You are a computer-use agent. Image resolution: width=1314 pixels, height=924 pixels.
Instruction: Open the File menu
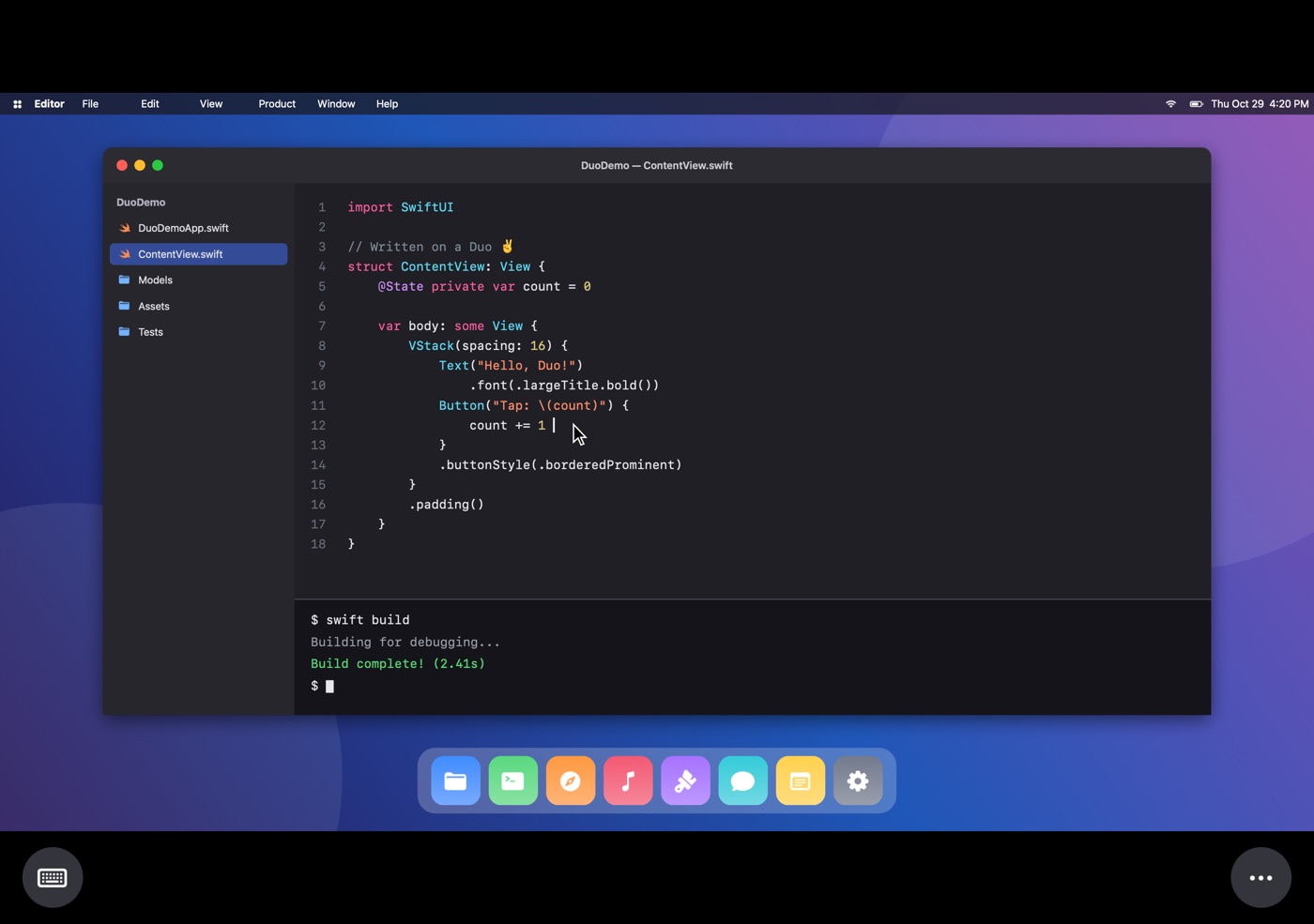pos(90,104)
